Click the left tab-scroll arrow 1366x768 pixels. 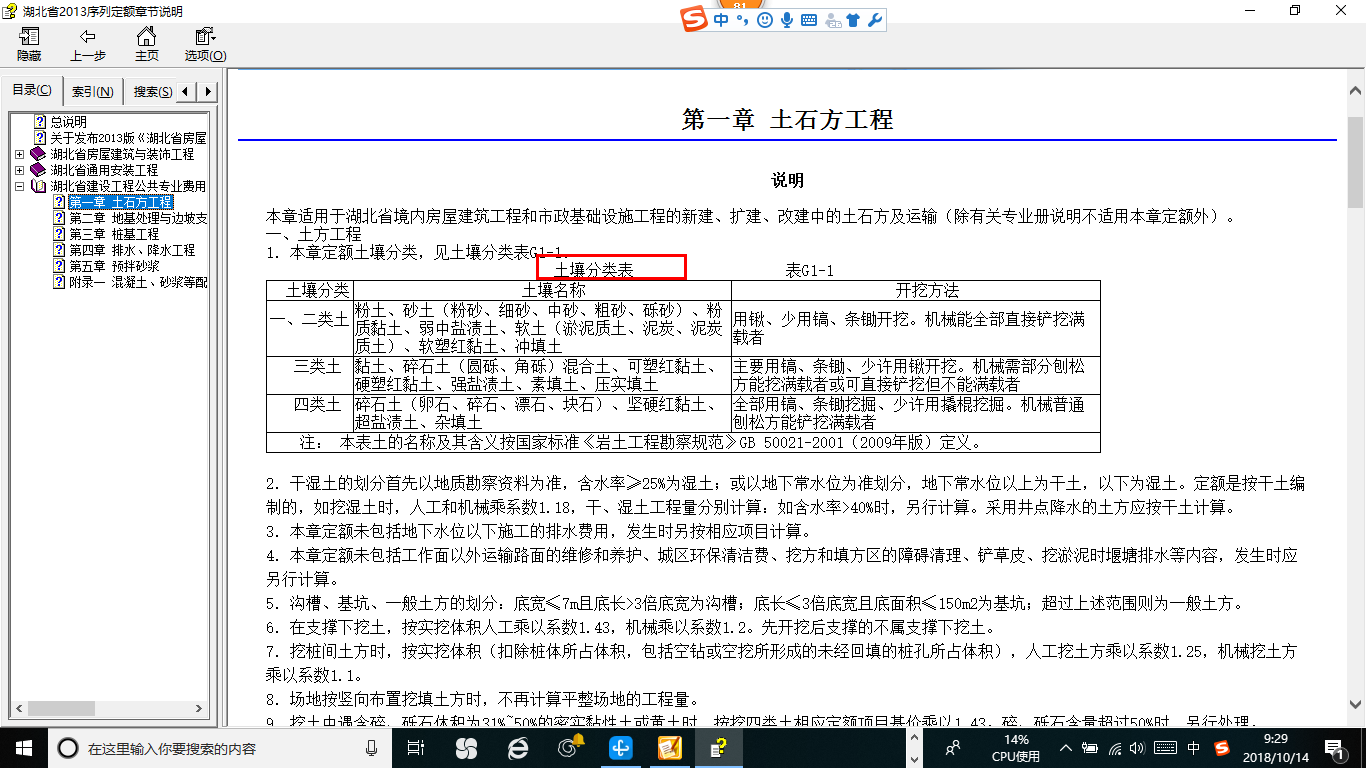click(x=188, y=91)
